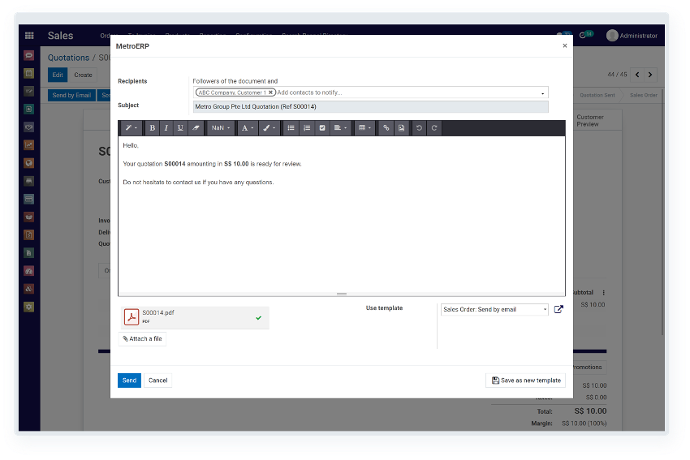The width and height of the screenshot is (690, 460).
Task: Go to Quotations breadcrumb
Action: [x=68, y=58]
